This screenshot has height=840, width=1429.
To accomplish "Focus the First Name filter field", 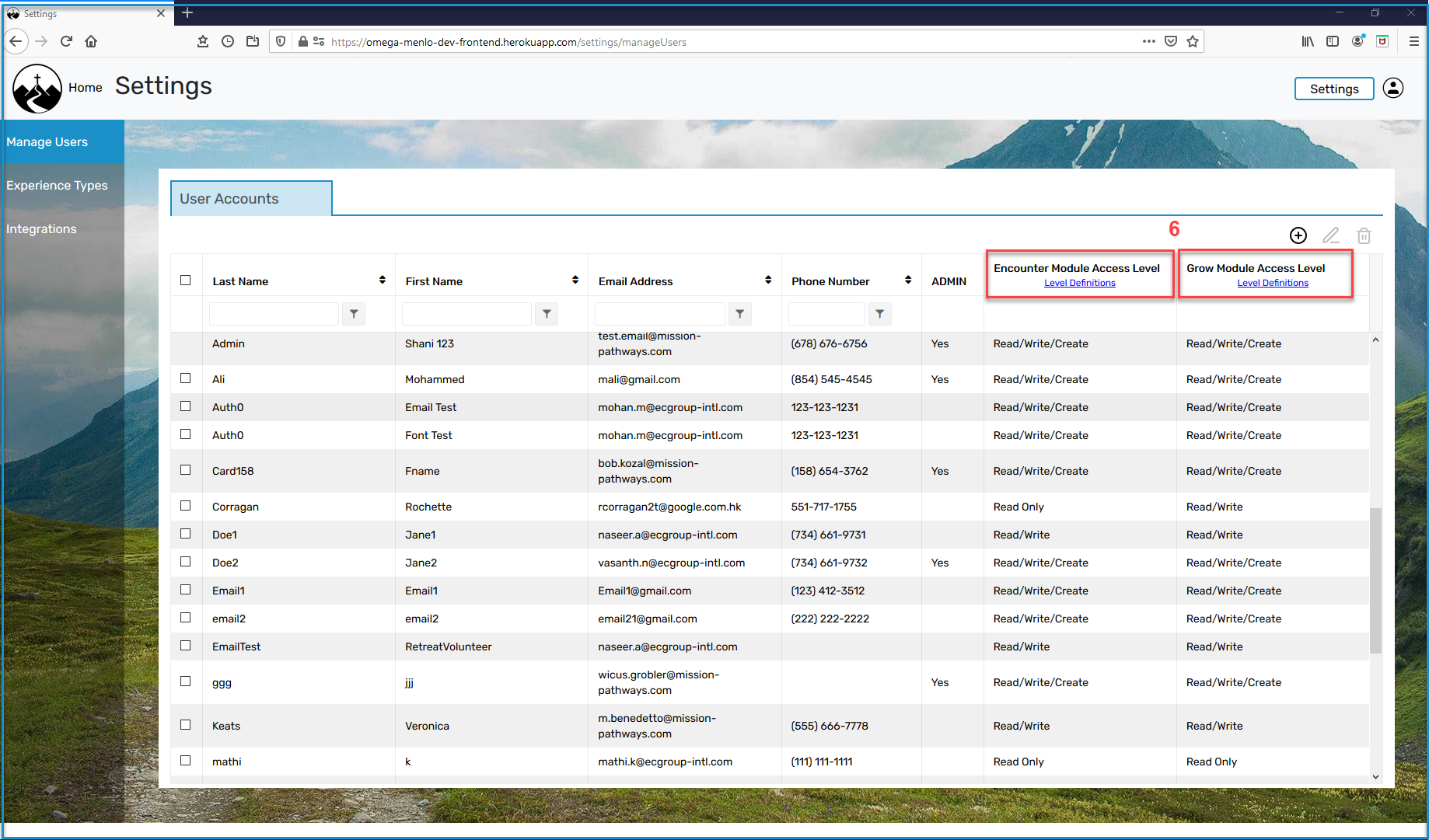I will coord(466,314).
